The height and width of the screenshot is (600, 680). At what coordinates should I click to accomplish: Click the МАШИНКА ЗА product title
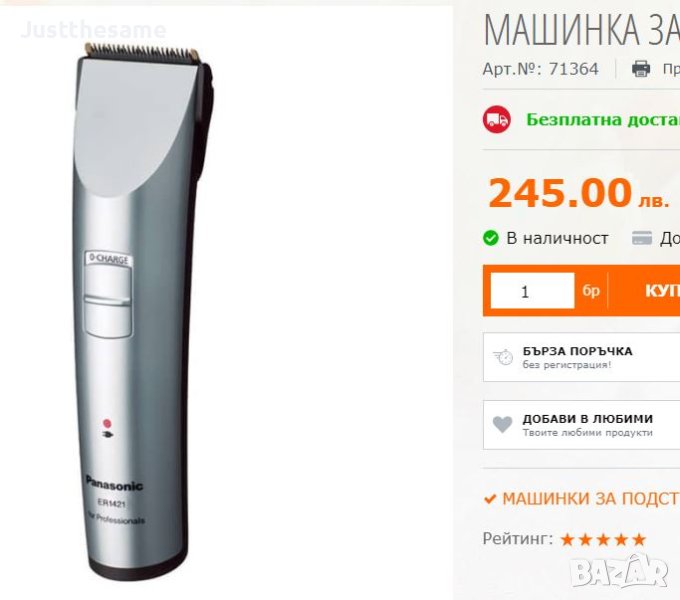(x=582, y=29)
